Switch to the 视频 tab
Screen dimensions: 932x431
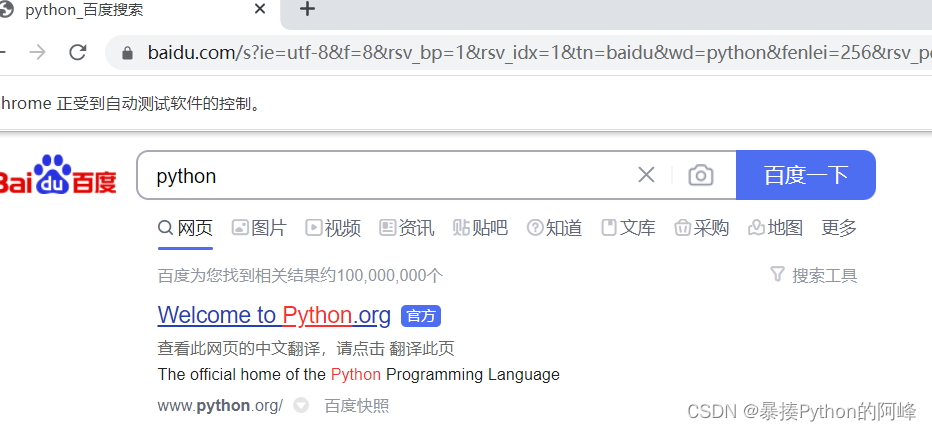[333, 228]
